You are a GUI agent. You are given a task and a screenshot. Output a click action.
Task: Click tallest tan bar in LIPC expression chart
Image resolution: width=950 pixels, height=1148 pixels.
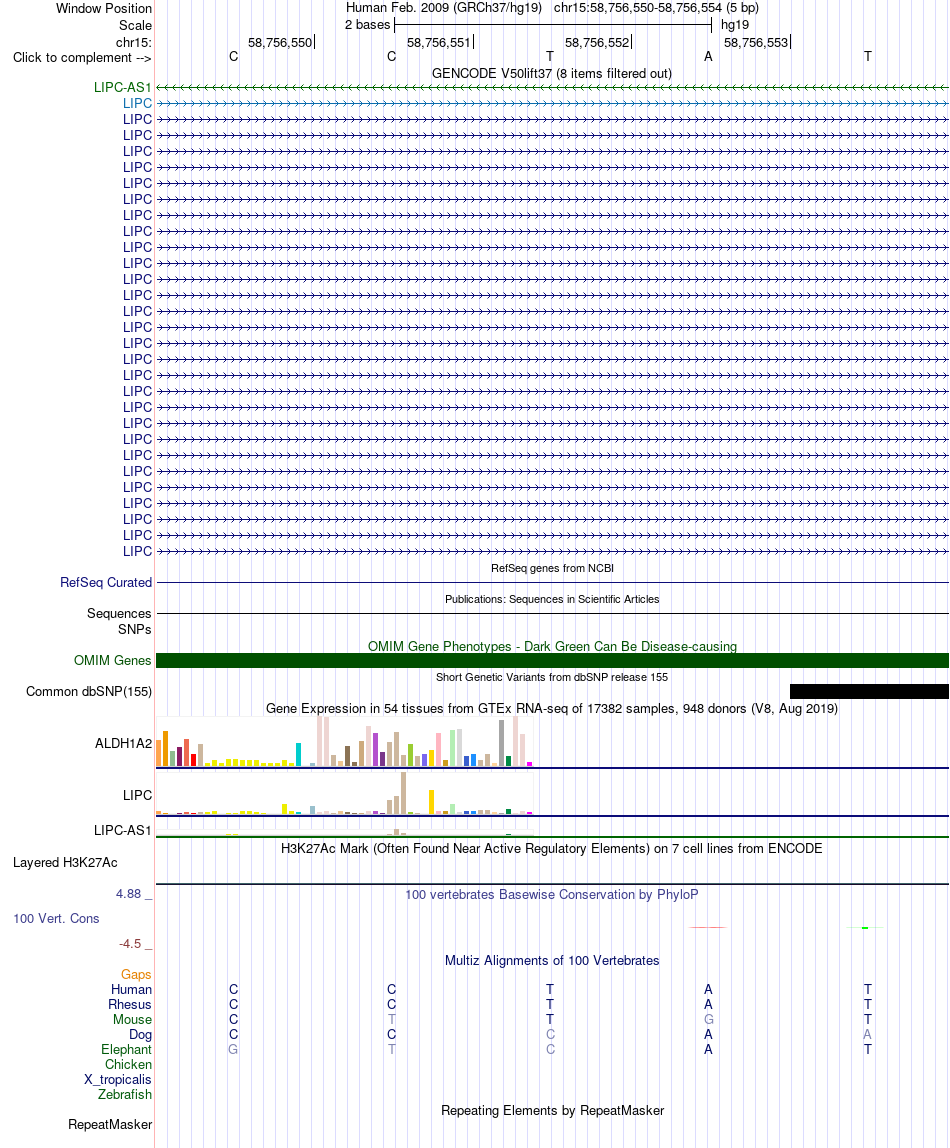[x=403, y=793]
